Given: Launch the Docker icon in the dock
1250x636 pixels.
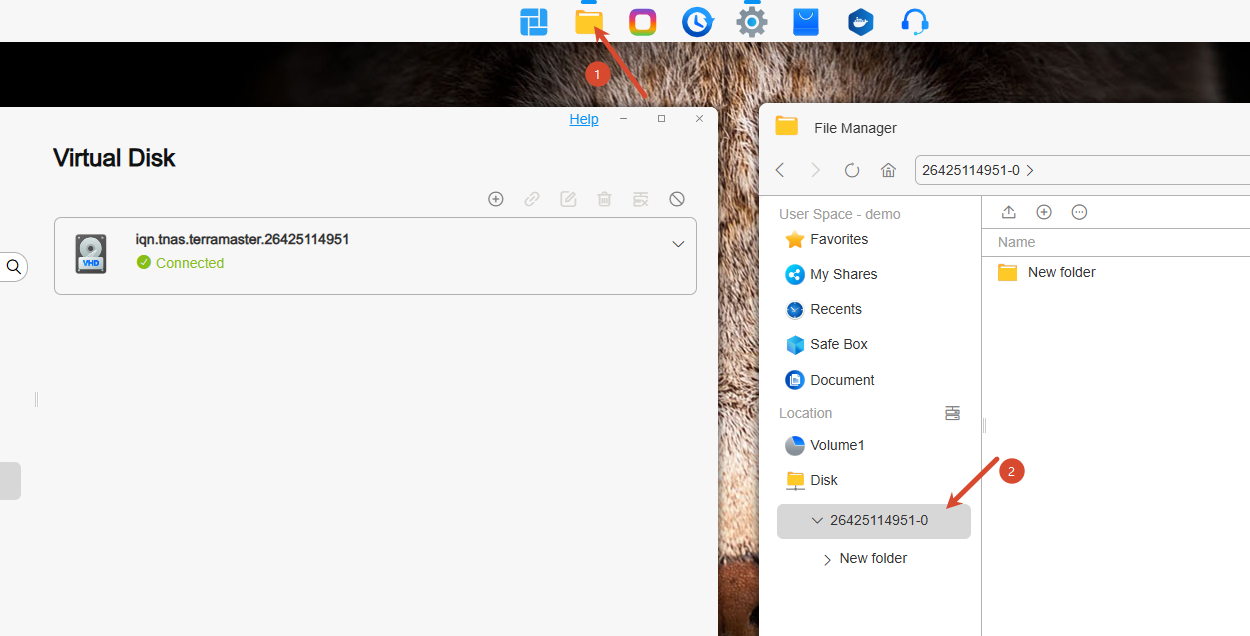Looking at the screenshot, I should pyautogui.click(x=860, y=22).
